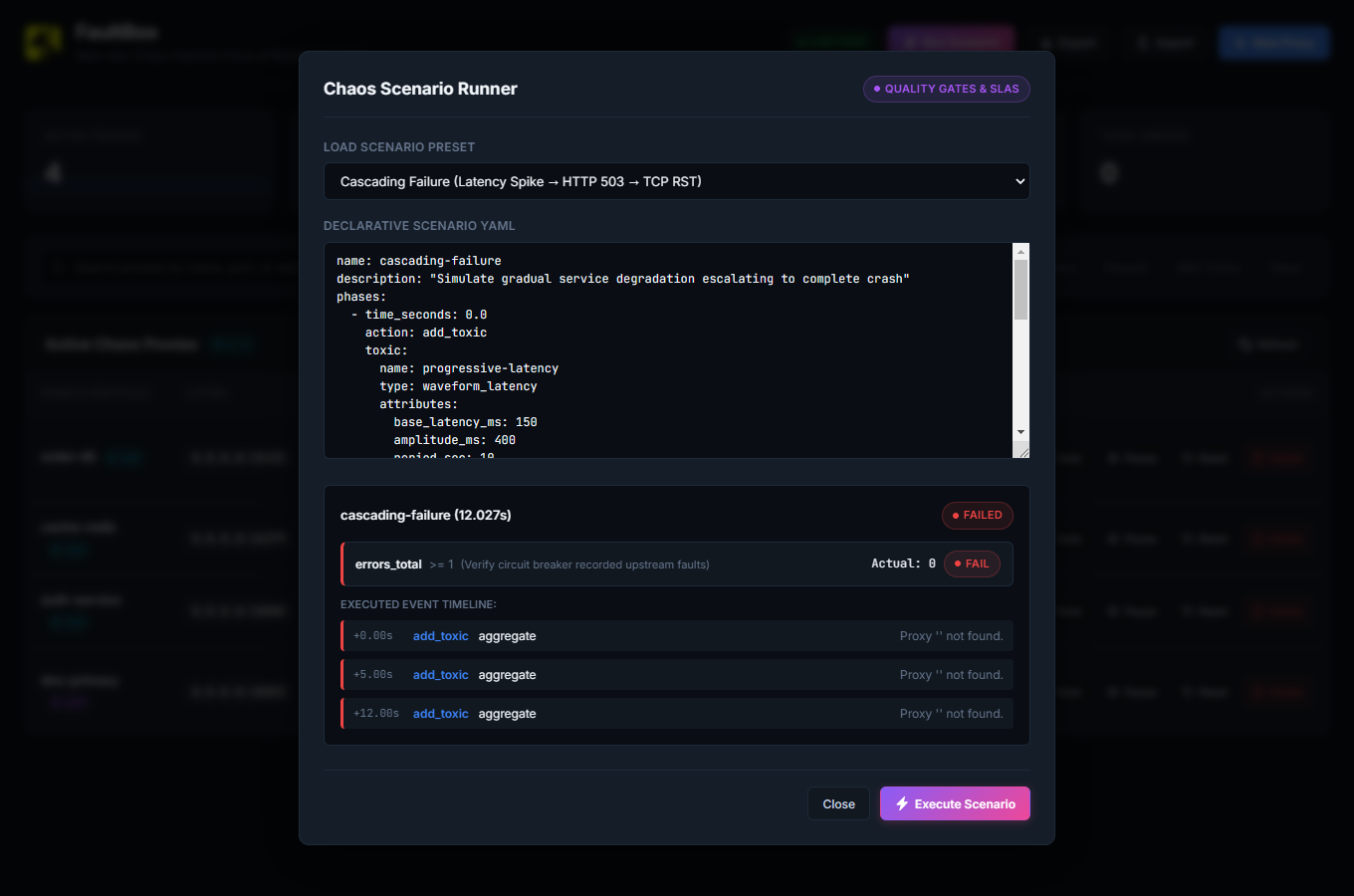Click the "cascading-failure (12.027s)" result heading
The height and width of the screenshot is (896, 1354).
point(426,515)
